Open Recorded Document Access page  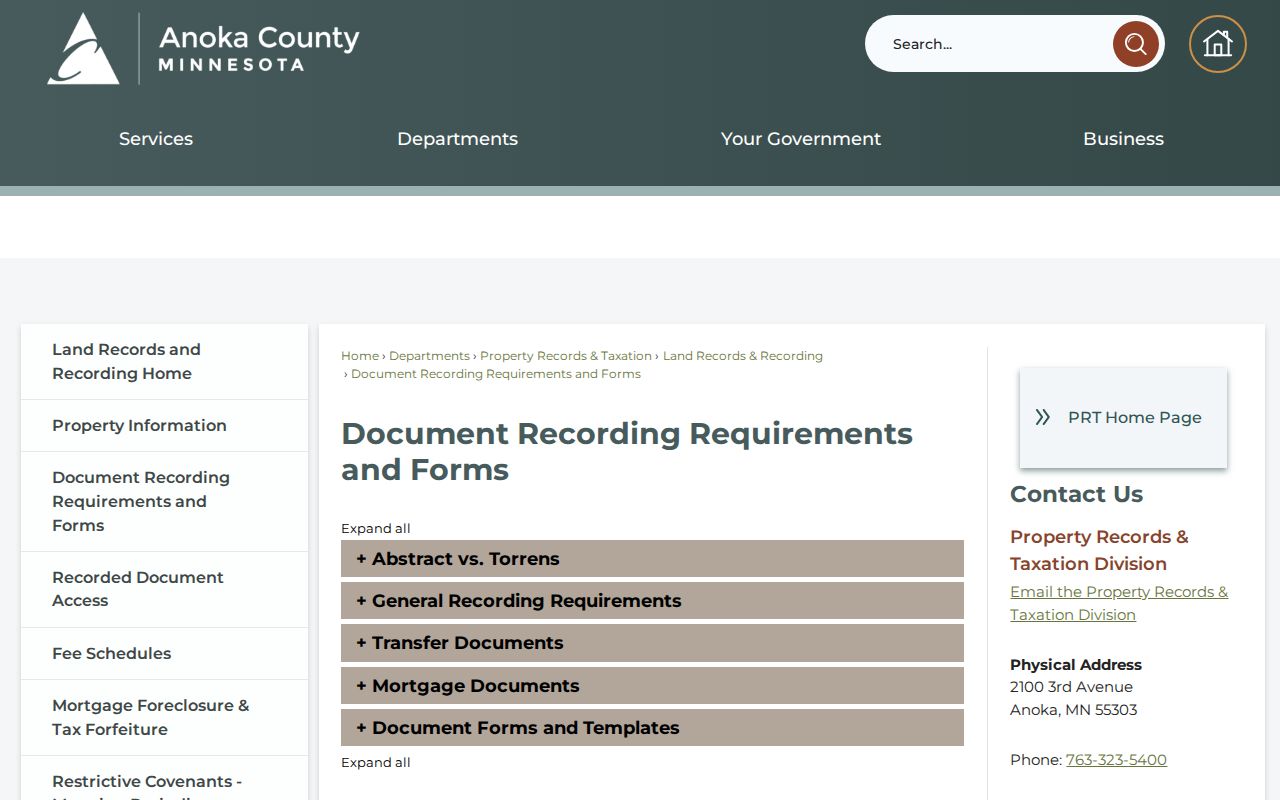pyautogui.click(x=164, y=589)
